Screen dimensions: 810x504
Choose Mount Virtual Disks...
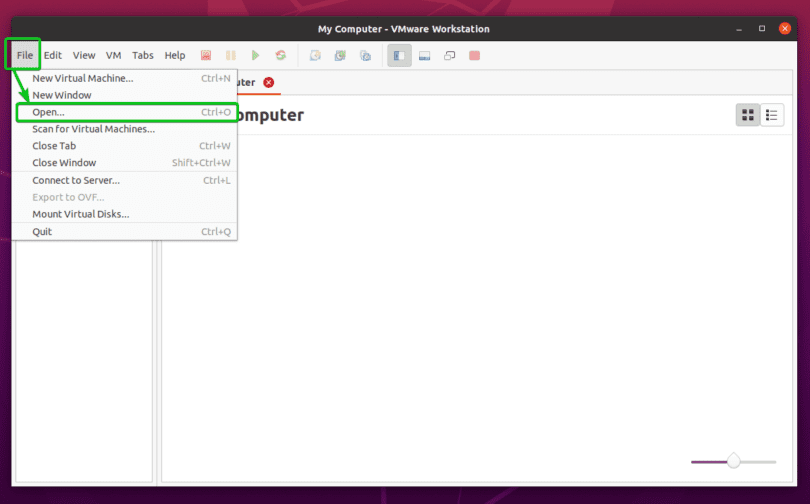(124, 214)
